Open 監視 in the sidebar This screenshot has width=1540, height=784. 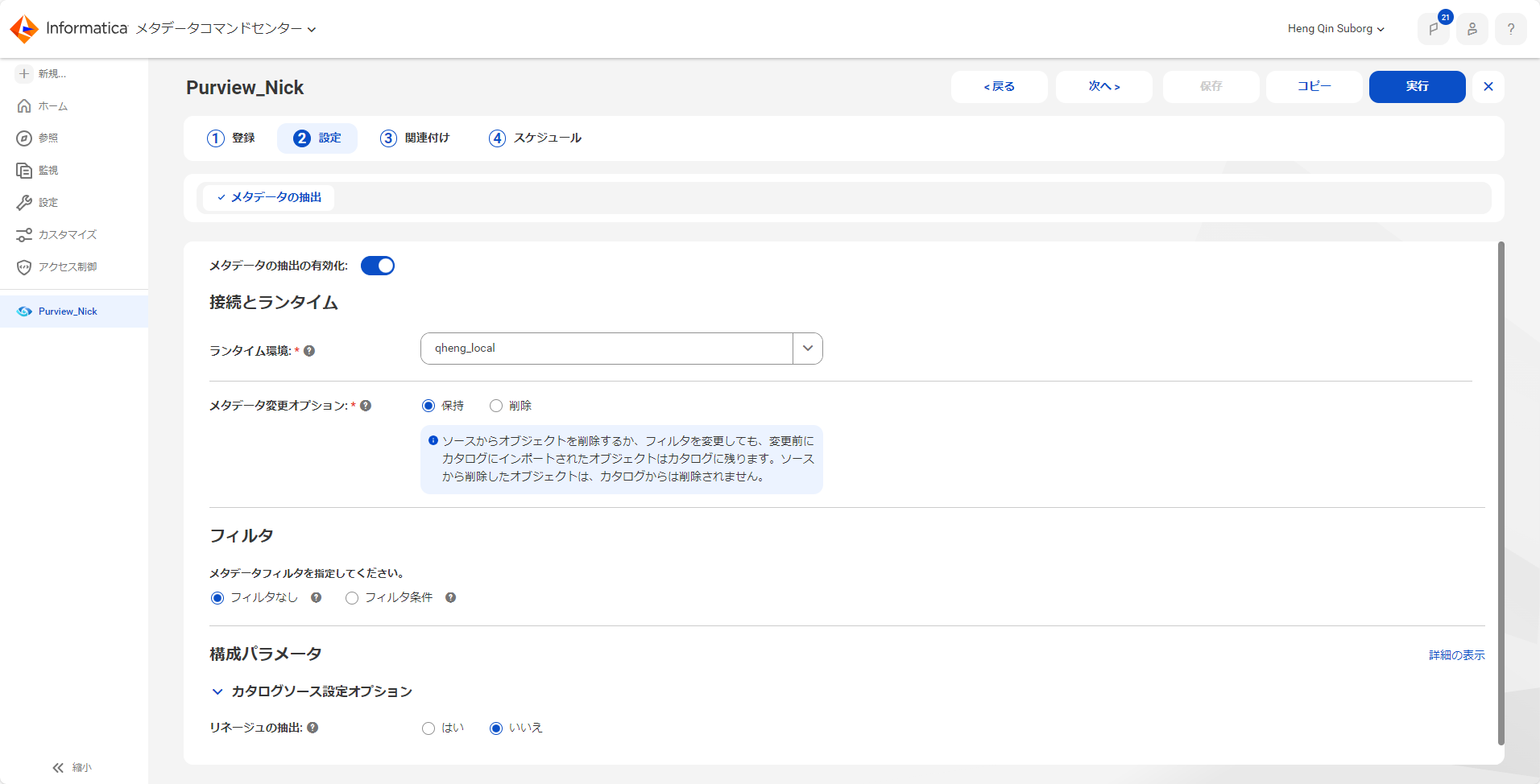48,171
